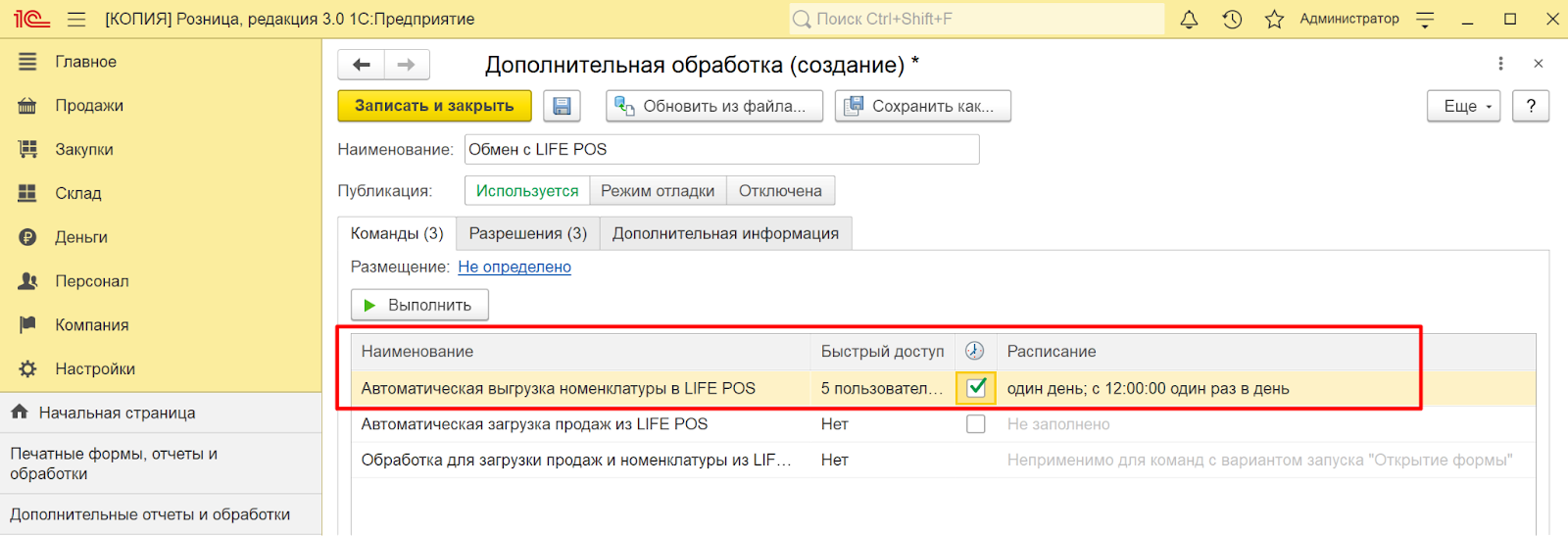The height and width of the screenshot is (536, 1568).
Task: Set publication to Отключена
Action: (780, 191)
